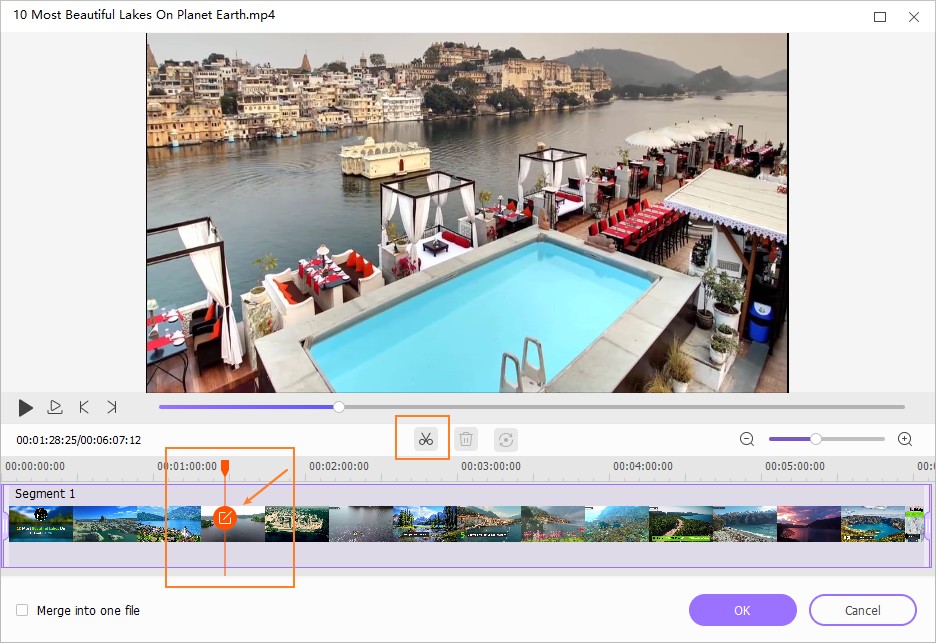Click the orange playhead on the ruler
The image size is (936, 643).
click(225, 467)
